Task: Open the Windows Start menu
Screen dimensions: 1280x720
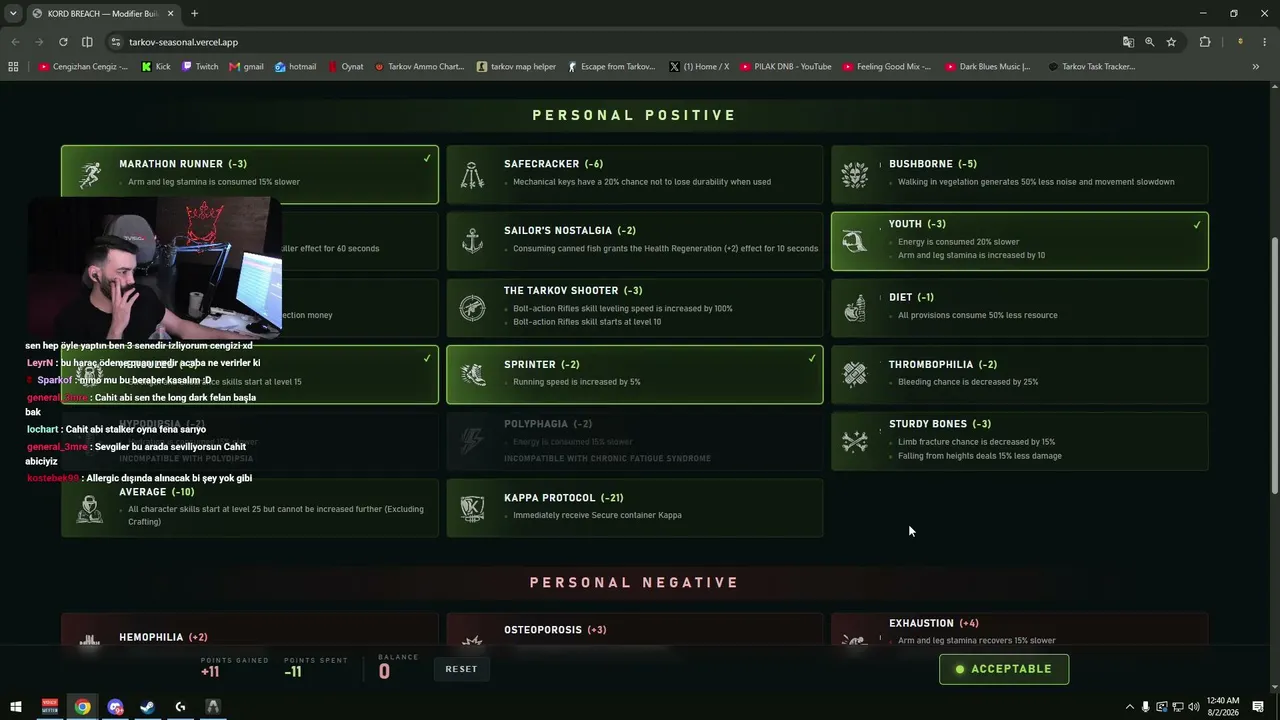Action: 16,707
